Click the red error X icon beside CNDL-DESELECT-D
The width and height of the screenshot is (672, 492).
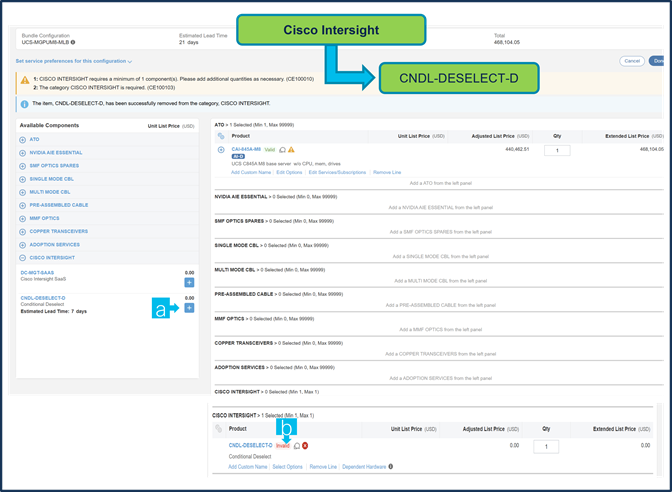[x=305, y=446]
